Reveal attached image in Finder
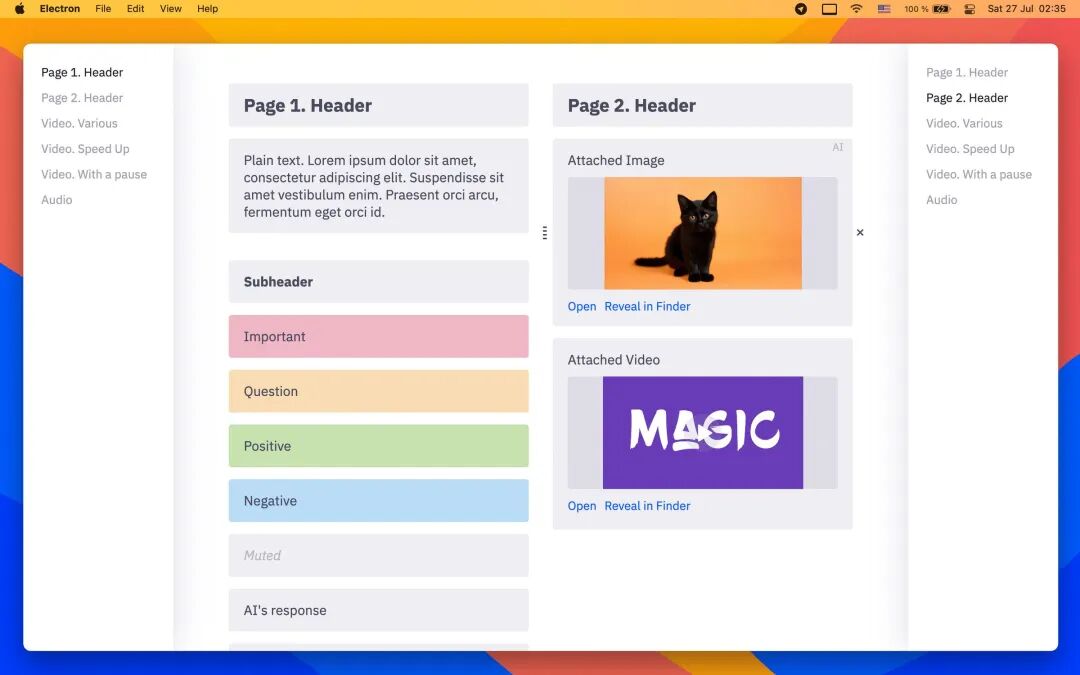This screenshot has width=1080, height=675. (647, 307)
